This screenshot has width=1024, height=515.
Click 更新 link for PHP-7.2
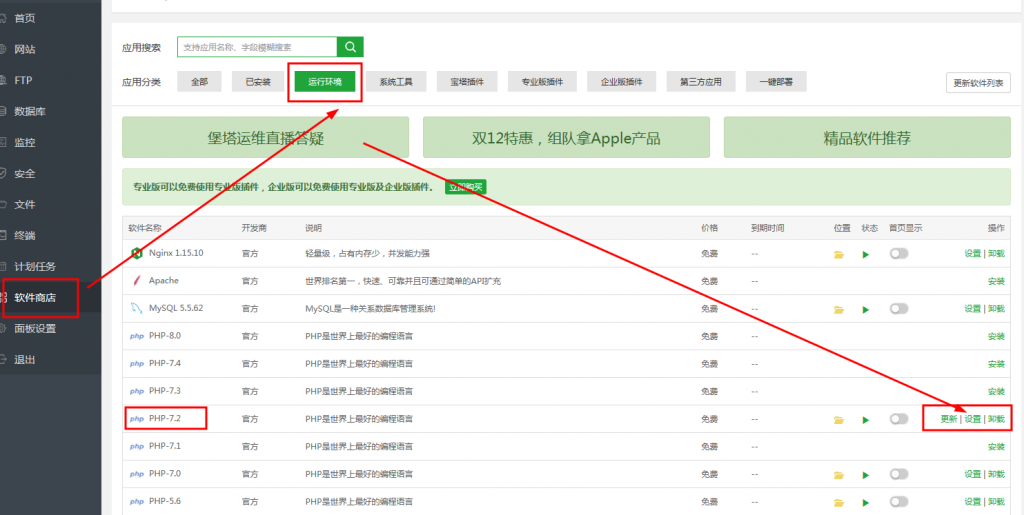click(x=949, y=419)
